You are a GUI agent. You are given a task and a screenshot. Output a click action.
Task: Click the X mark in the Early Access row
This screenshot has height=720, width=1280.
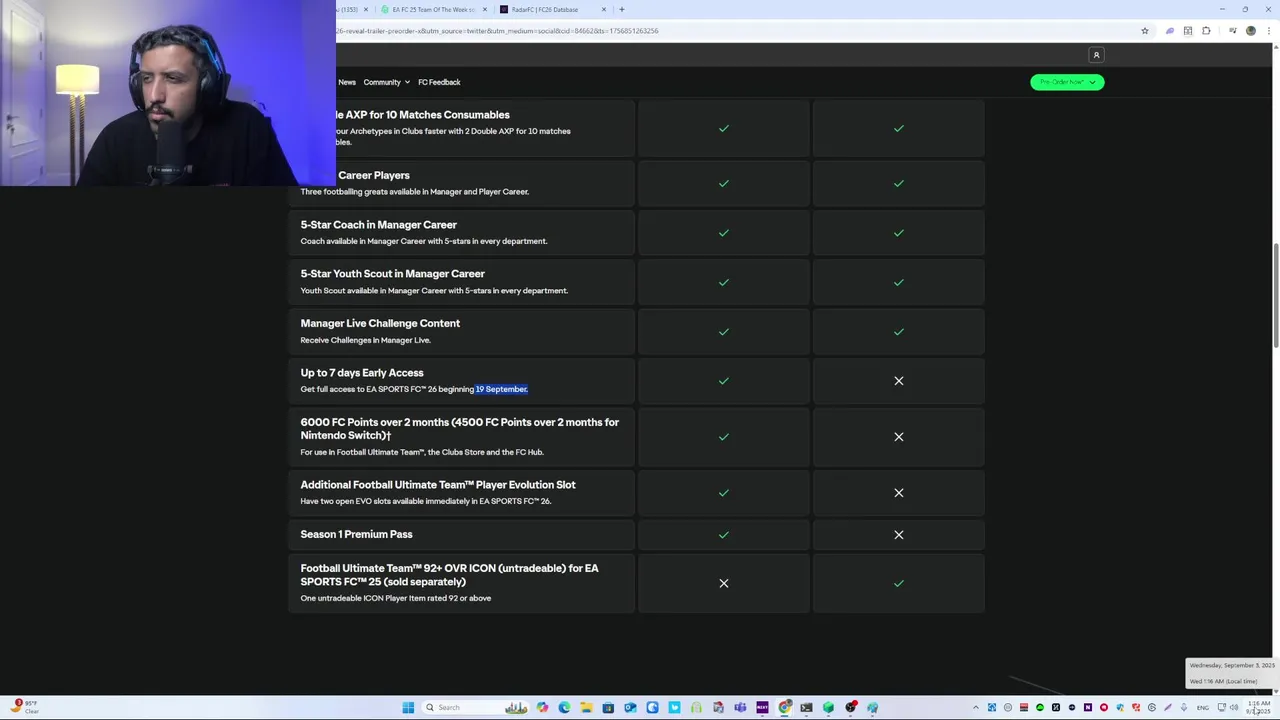(898, 381)
